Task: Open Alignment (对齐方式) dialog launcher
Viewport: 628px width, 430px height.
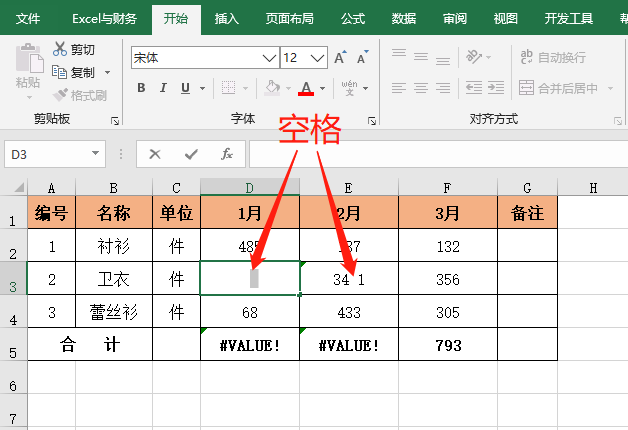Action: point(618,121)
